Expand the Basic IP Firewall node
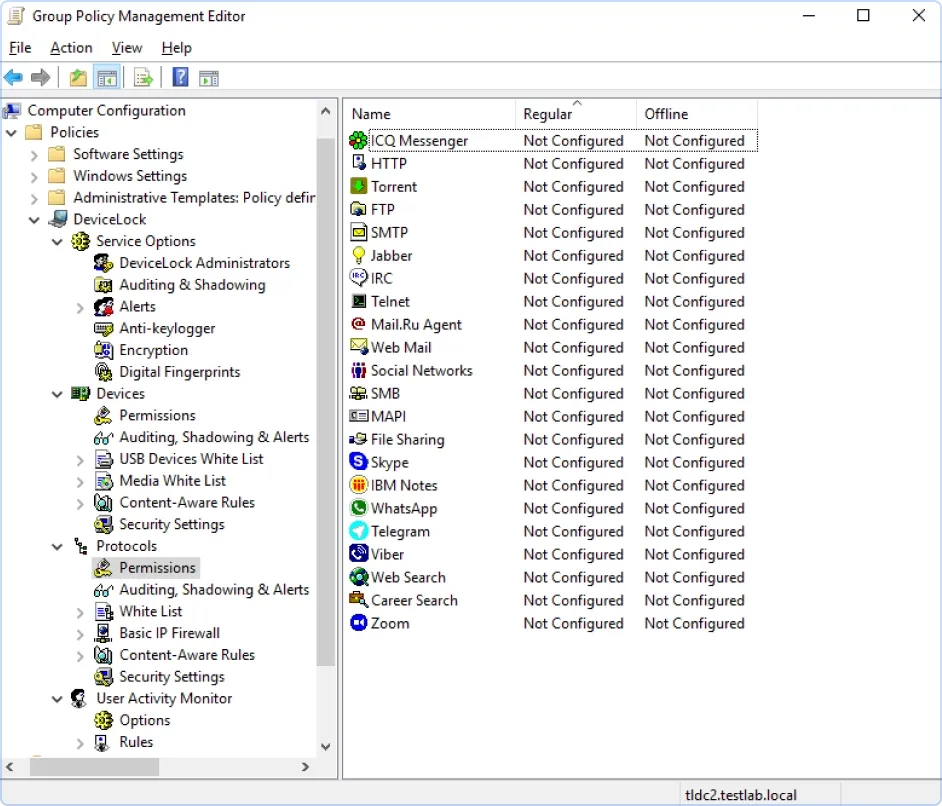942x806 pixels. pyautogui.click(x=80, y=634)
